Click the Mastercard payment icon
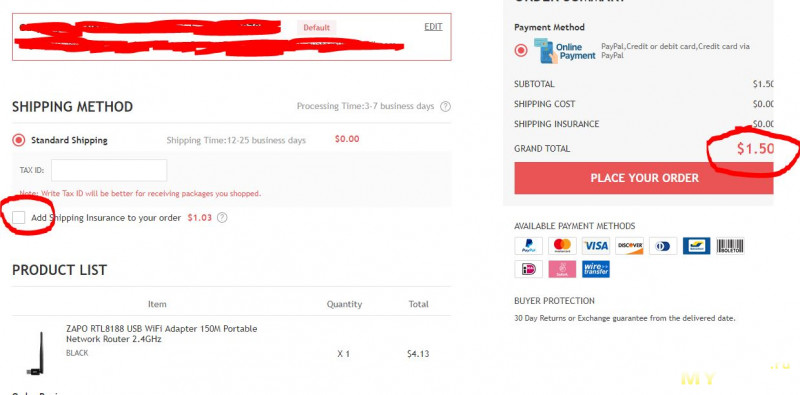Screen dimensions: 800x395 click(562, 246)
